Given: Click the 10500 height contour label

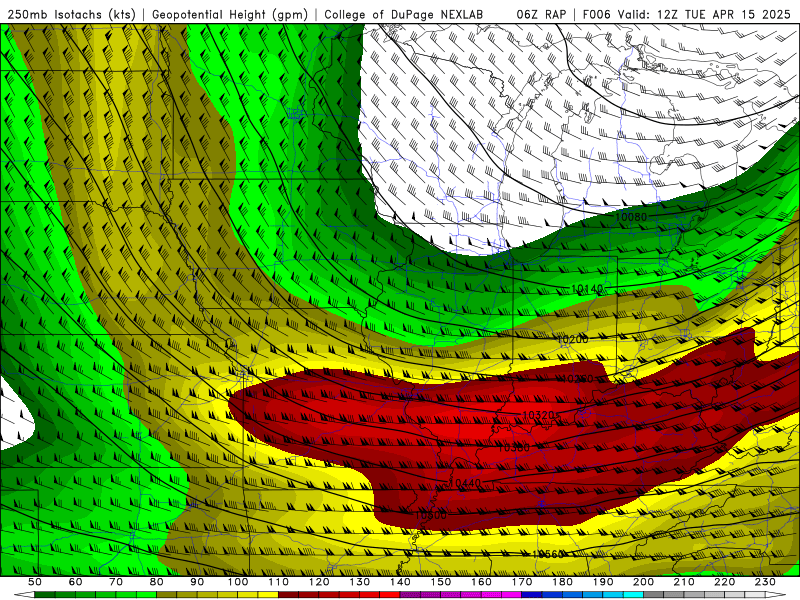Looking at the screenshot, I should pyautogui.click(x=431, y=515).
